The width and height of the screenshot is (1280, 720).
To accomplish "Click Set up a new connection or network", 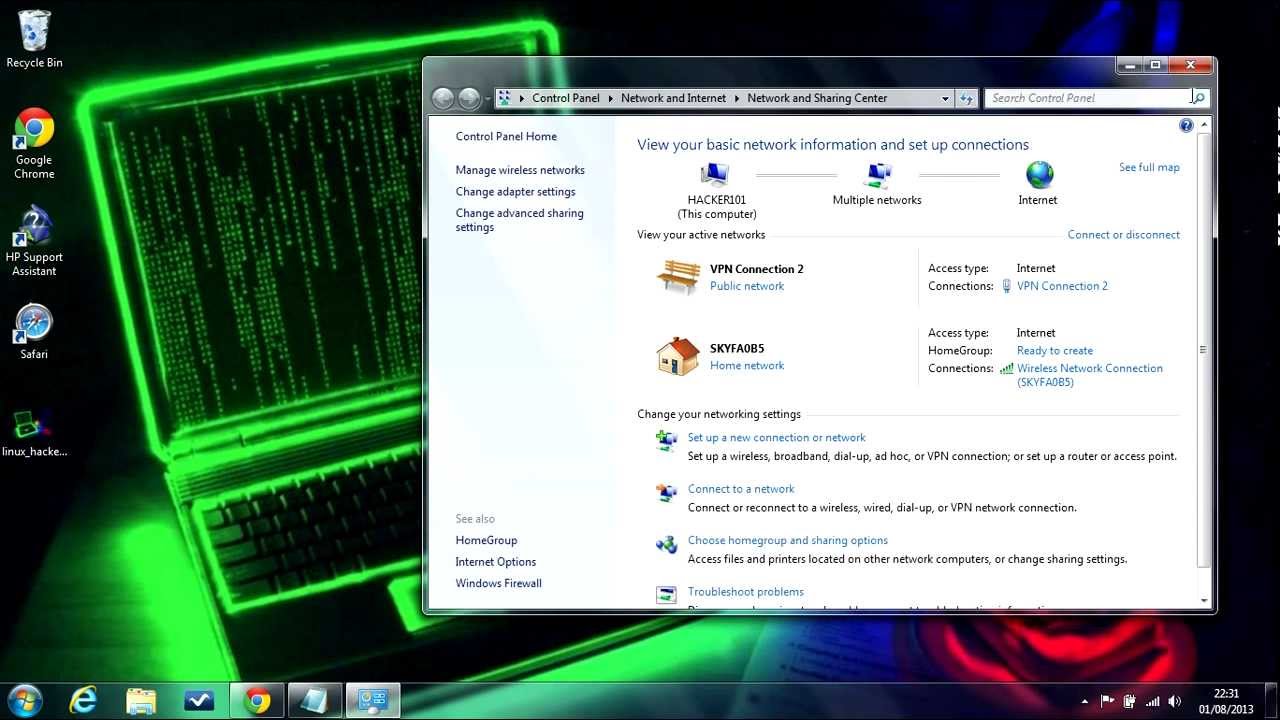I will 777,438.
